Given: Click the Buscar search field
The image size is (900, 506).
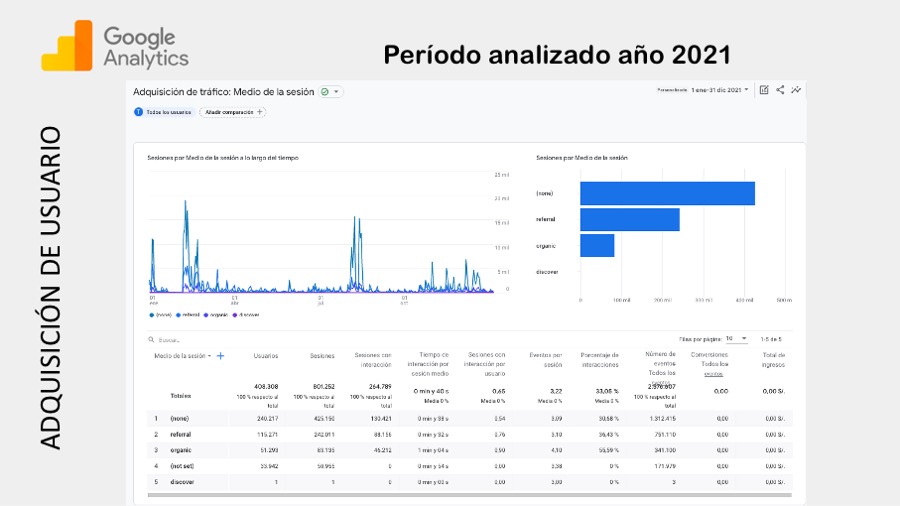Looking at the screenshot, I should pos(180,340).
